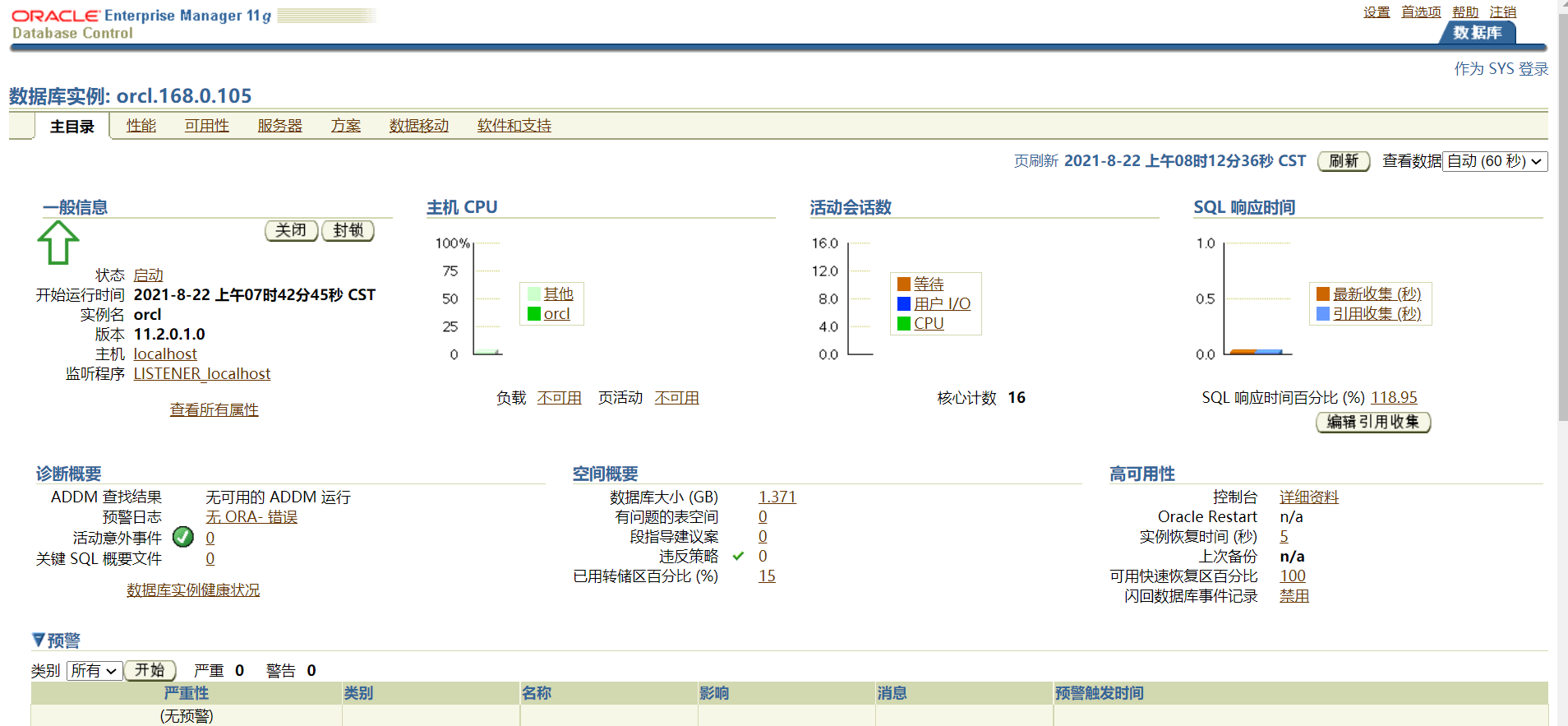Viewport: 1568px width, 726px height.
Task: Click the 关键 SQL 概要文件 0 link
Action: pyautogui.click(x=210, y=559)
